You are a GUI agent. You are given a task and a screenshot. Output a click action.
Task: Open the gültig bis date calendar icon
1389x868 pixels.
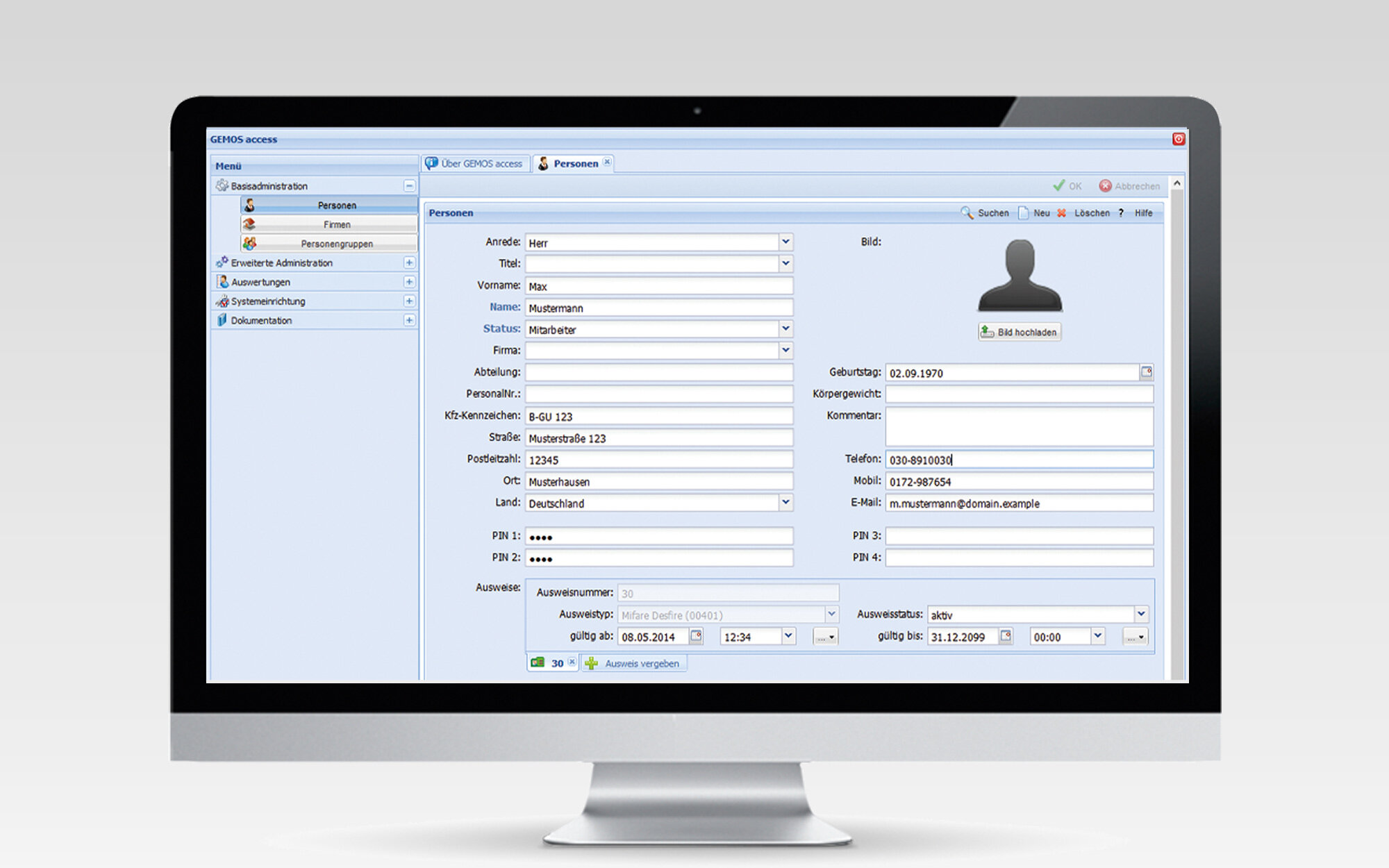coord(1006,636)
